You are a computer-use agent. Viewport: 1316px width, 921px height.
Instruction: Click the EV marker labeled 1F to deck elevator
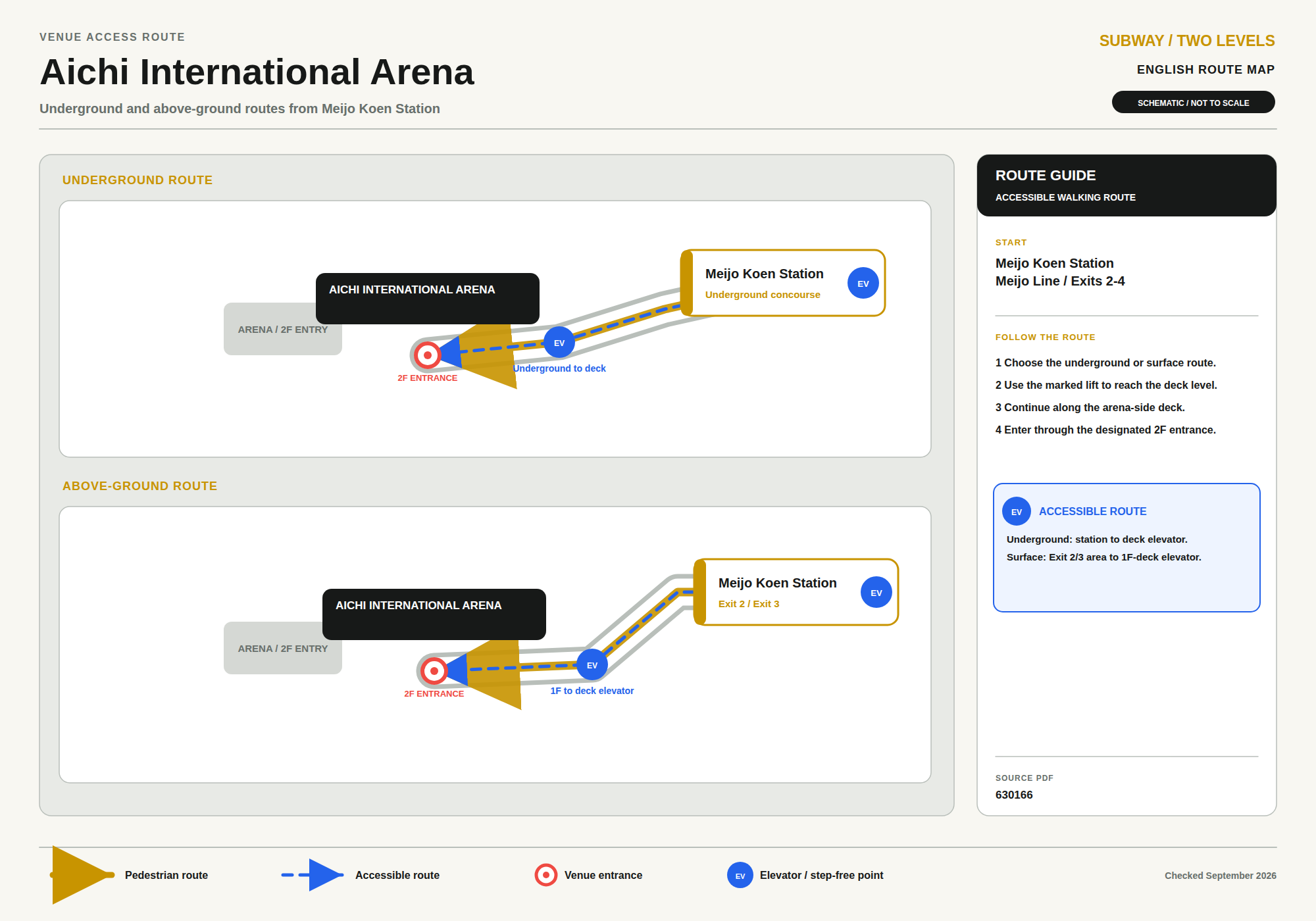click(592, 664)
